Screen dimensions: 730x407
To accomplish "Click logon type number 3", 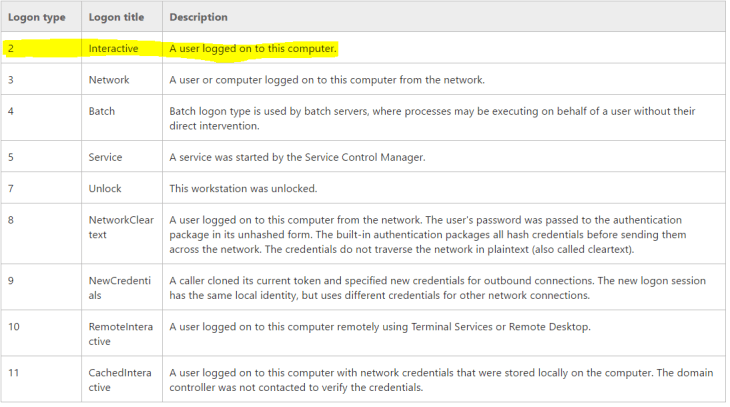I will [x=11, y=79].
